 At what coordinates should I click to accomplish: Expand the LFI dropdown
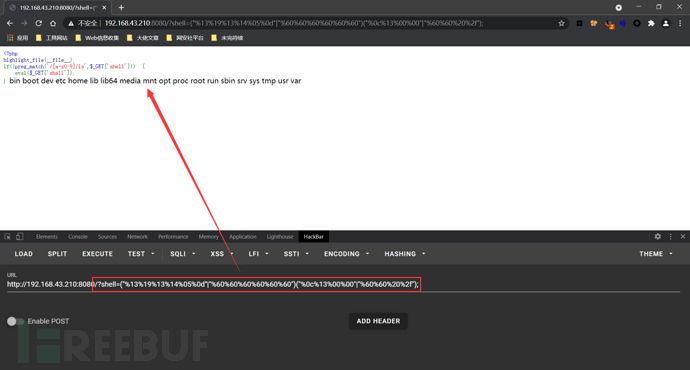point(258,254)
